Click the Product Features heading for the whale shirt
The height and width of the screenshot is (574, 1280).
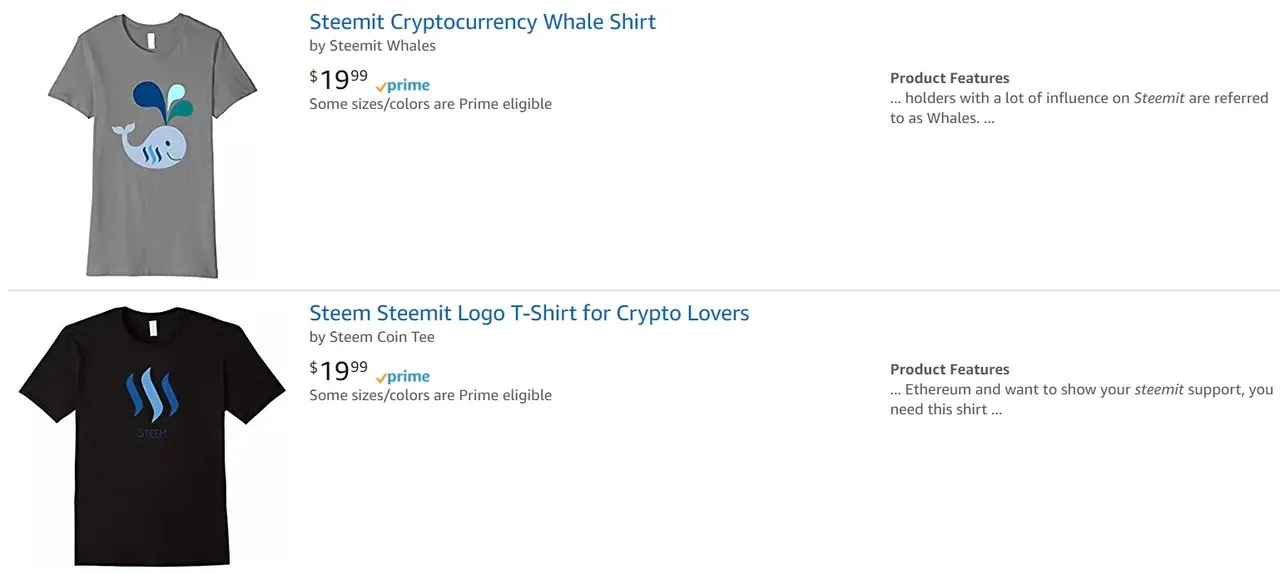(x=950, y=78)
